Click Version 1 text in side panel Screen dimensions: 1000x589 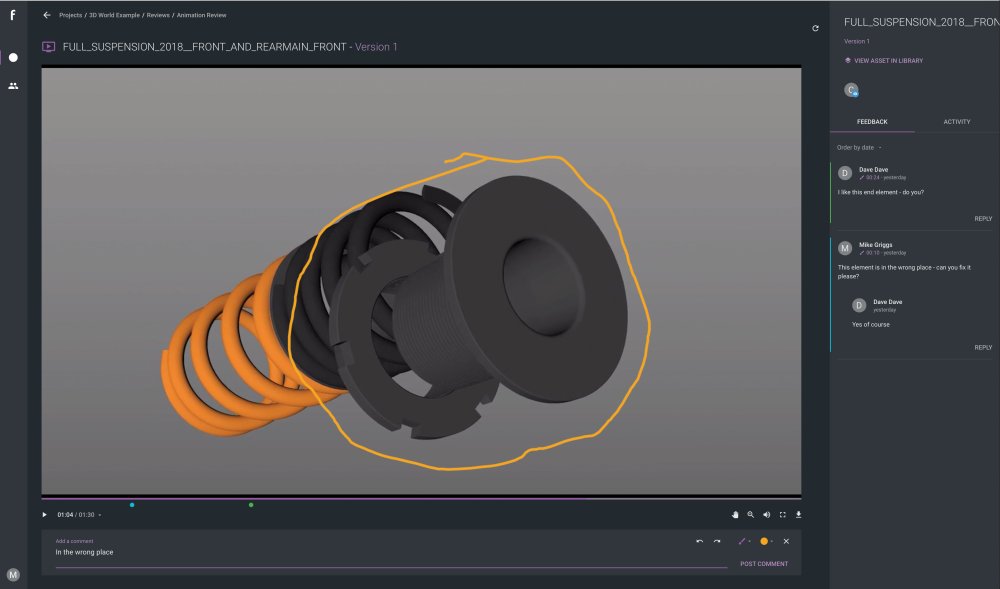click(x=857, y=41)
